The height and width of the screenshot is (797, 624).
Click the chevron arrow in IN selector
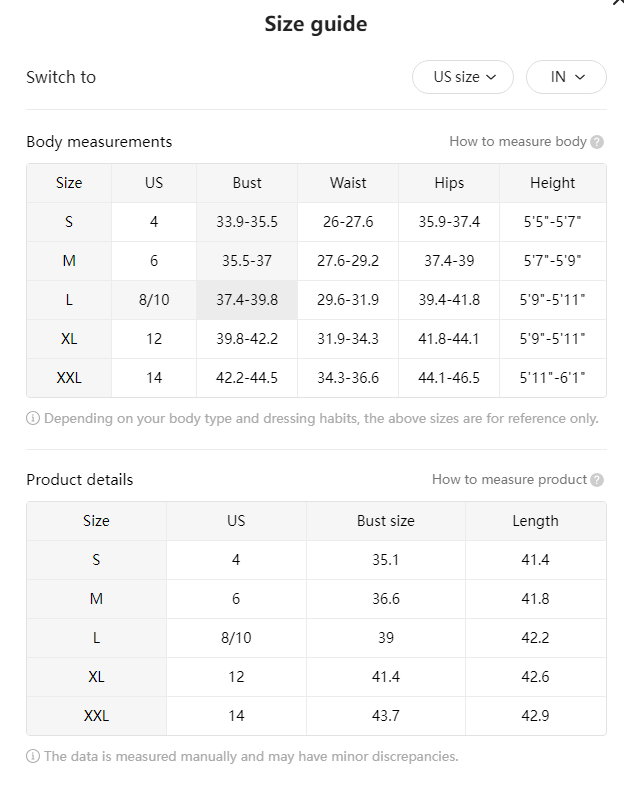[580, 77]
